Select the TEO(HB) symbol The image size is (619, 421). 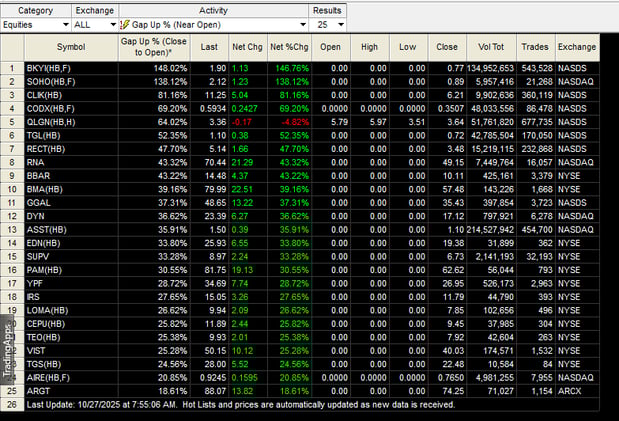(43, 337)
